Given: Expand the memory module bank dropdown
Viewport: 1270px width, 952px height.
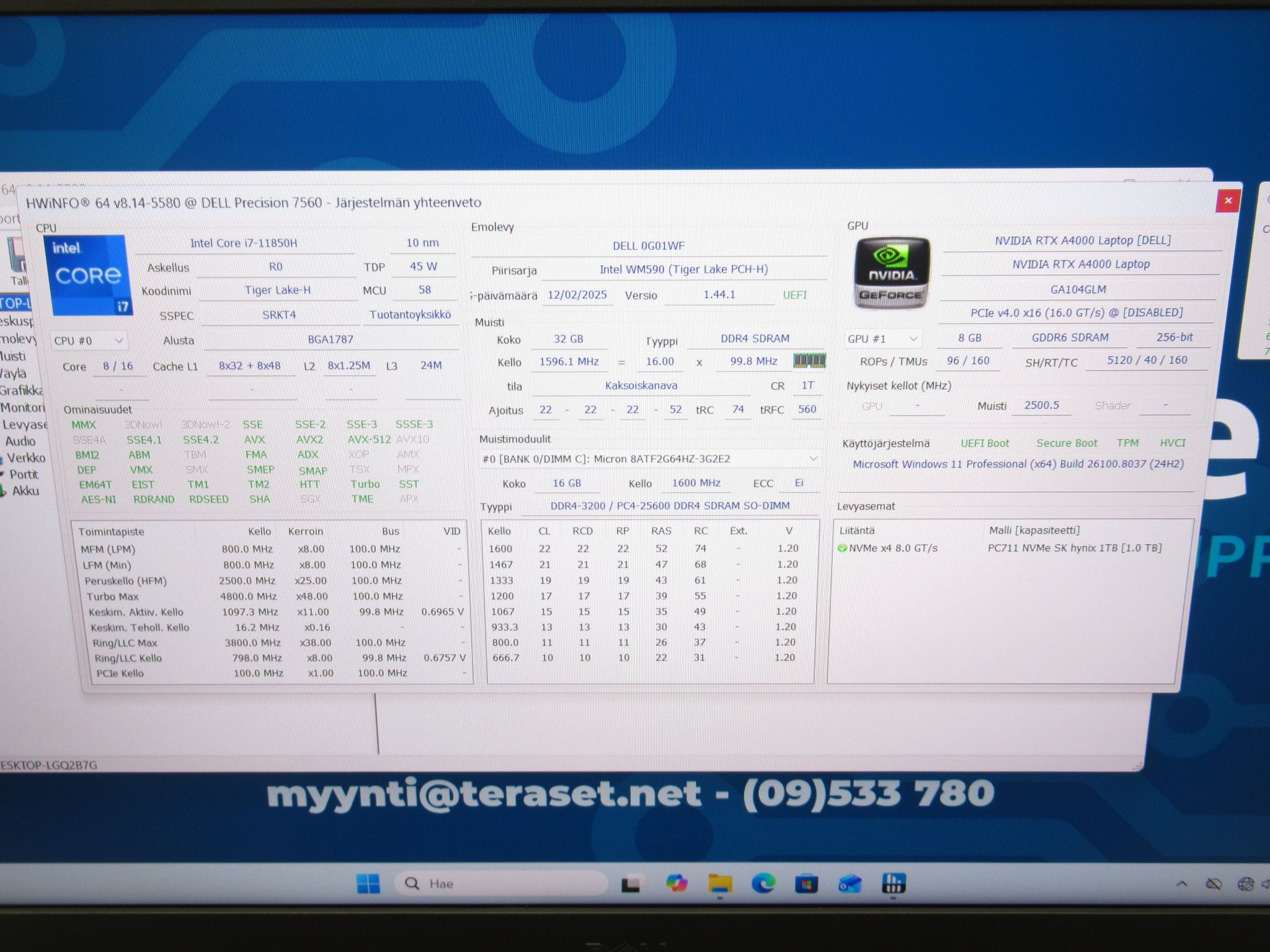Looking at the screenshot, I should 649,459.
